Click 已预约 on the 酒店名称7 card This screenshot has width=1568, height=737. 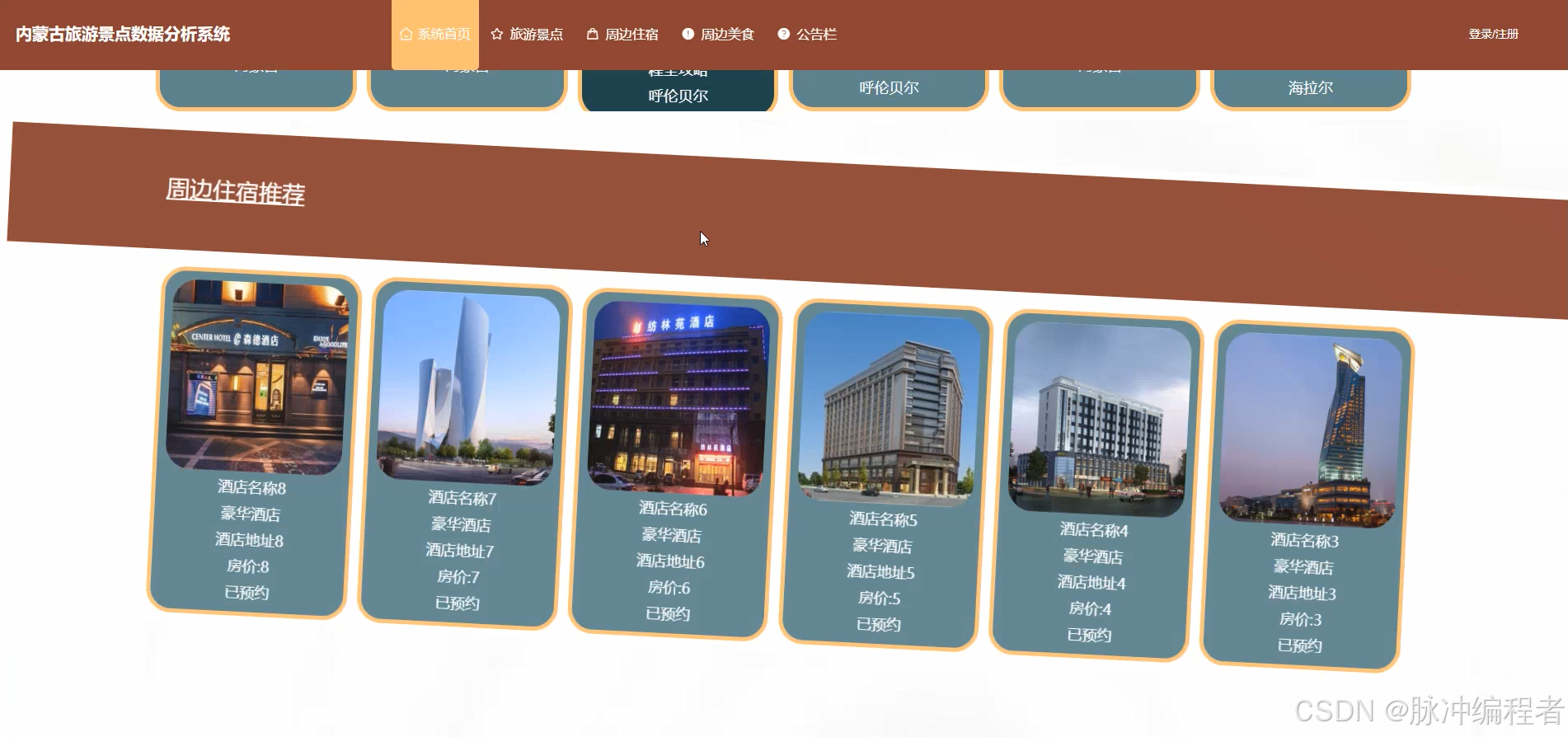coord(457,603)
